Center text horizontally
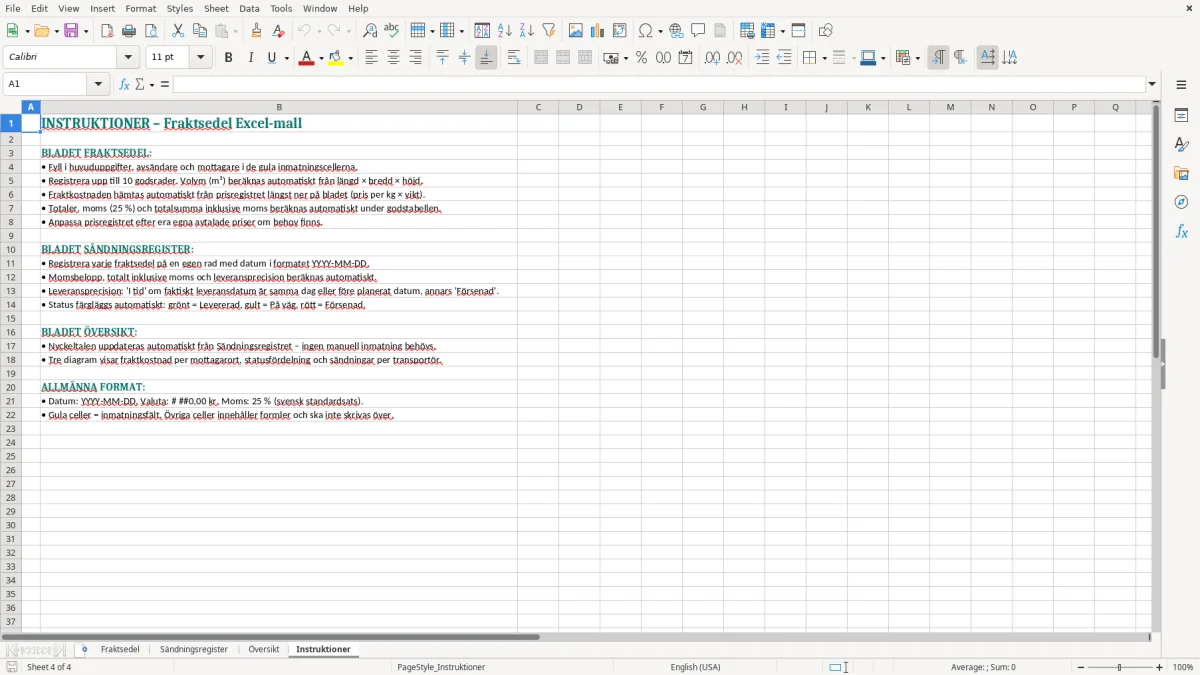The image size is (1200, 675). pyautogui.click(x=393, y=58)
